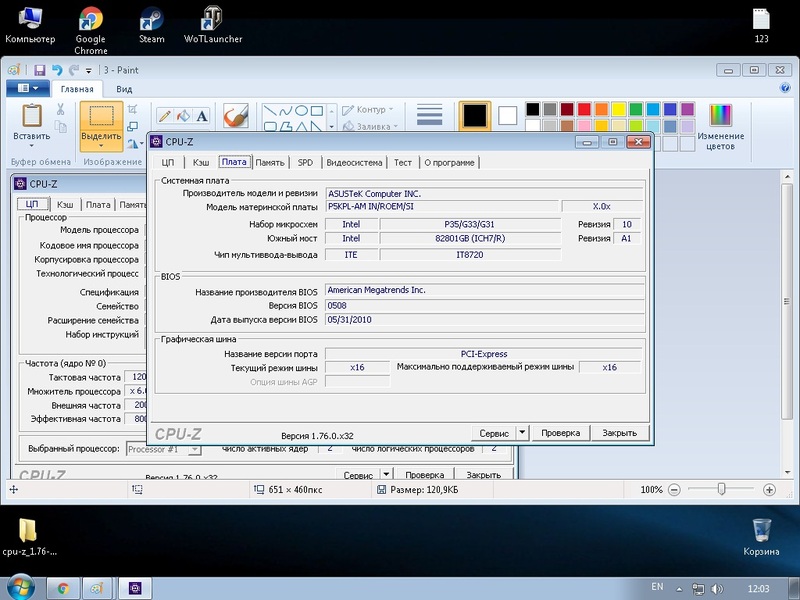The image size is (800, 600).
Task: Switch to the Вид ribbon tab in Paint
Action: pyautogui.click(x=124, y=89)
